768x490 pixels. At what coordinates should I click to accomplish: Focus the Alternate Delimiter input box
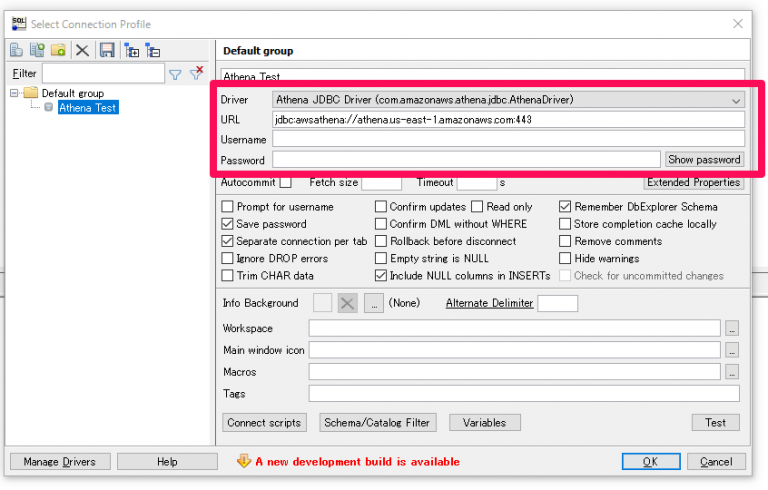coord(557,303)
